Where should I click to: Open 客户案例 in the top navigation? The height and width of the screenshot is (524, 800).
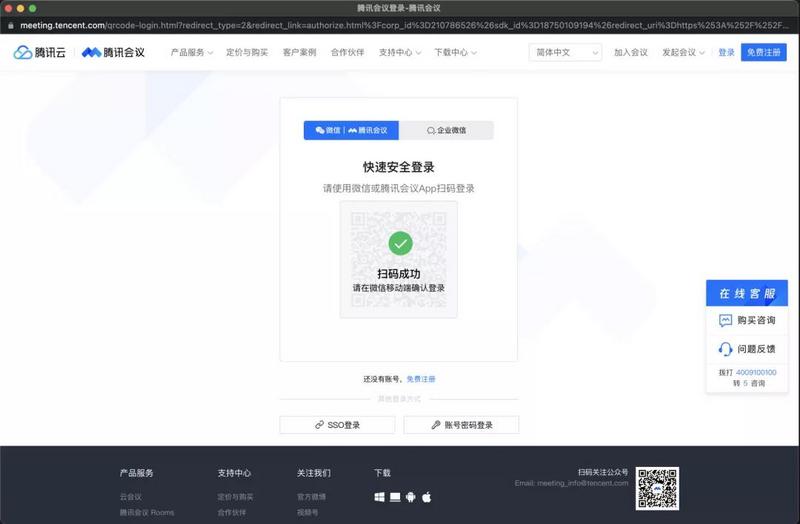click(x=299, y=52)
